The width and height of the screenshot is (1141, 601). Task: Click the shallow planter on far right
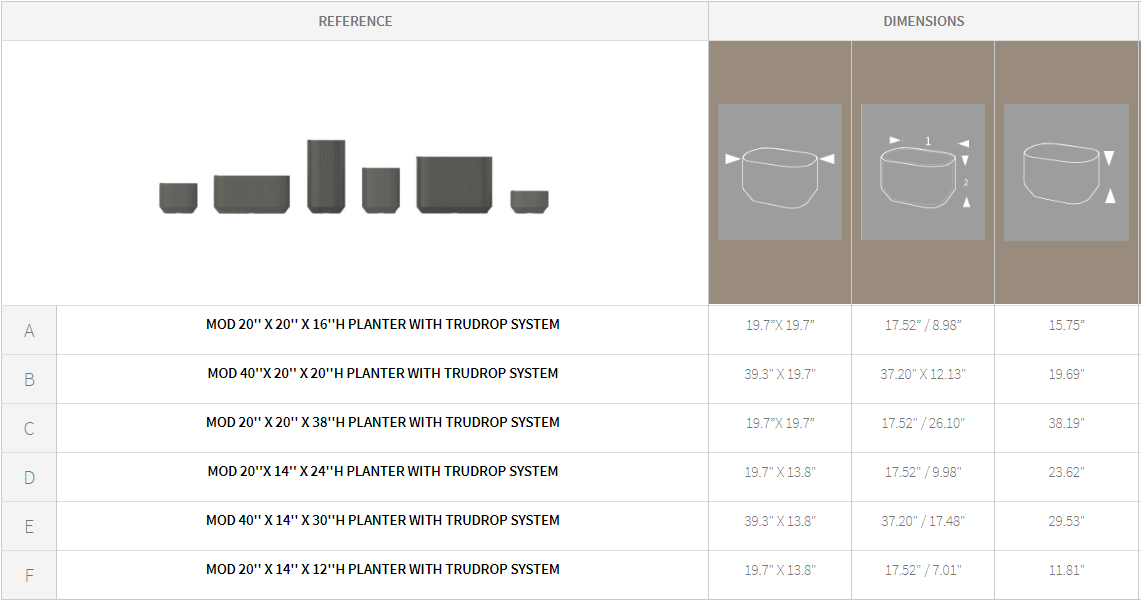[x=529, y=201]
